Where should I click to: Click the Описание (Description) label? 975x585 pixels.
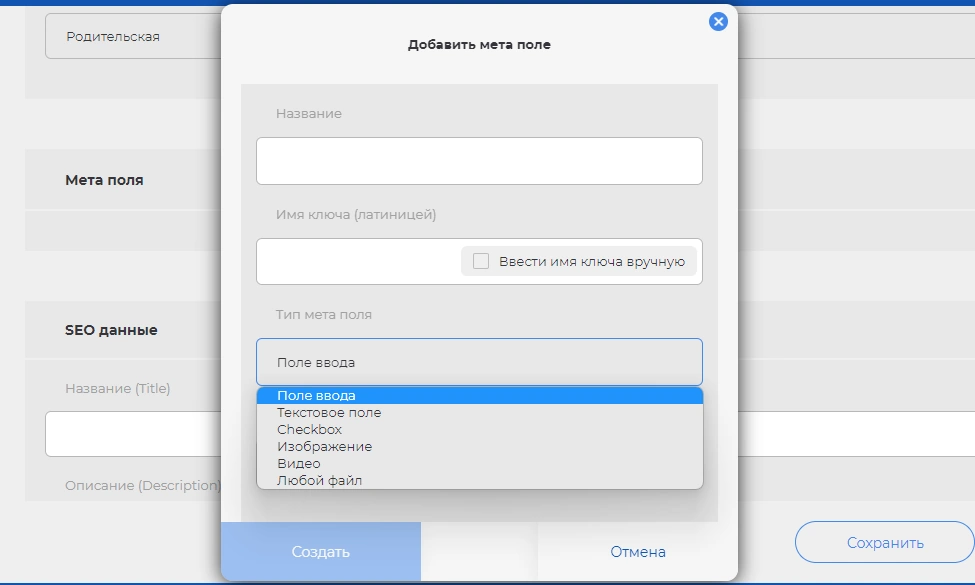point(142,485)
